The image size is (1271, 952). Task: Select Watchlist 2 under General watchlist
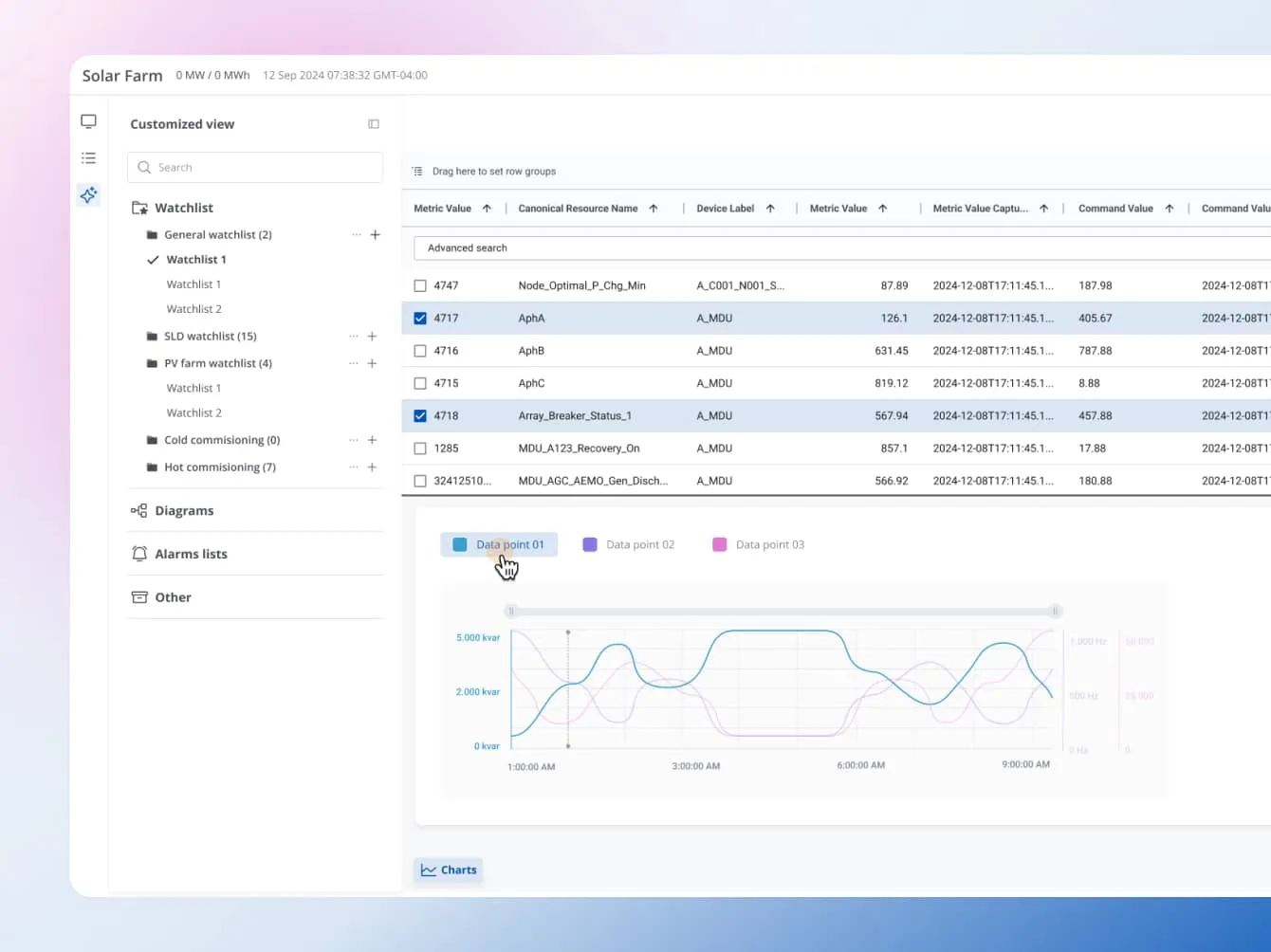[193, 309]
